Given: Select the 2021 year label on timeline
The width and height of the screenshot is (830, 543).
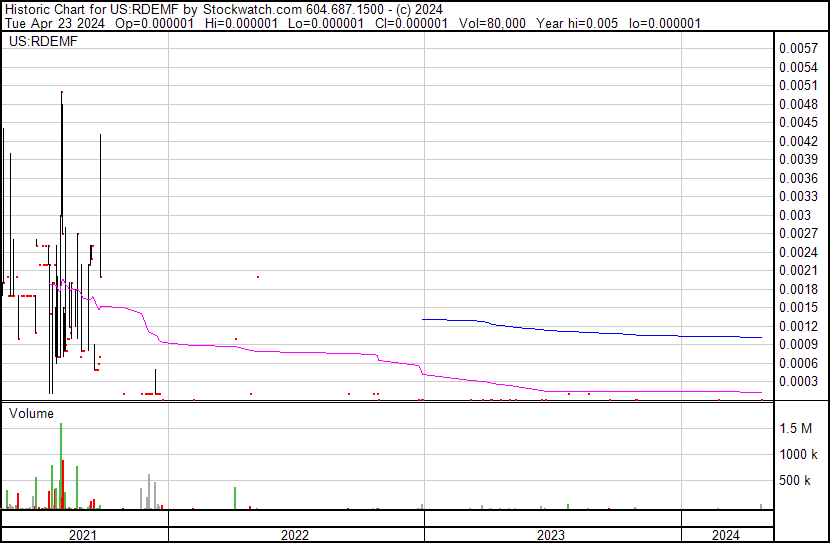Looking at the screenshot, I should pos(83,534).
